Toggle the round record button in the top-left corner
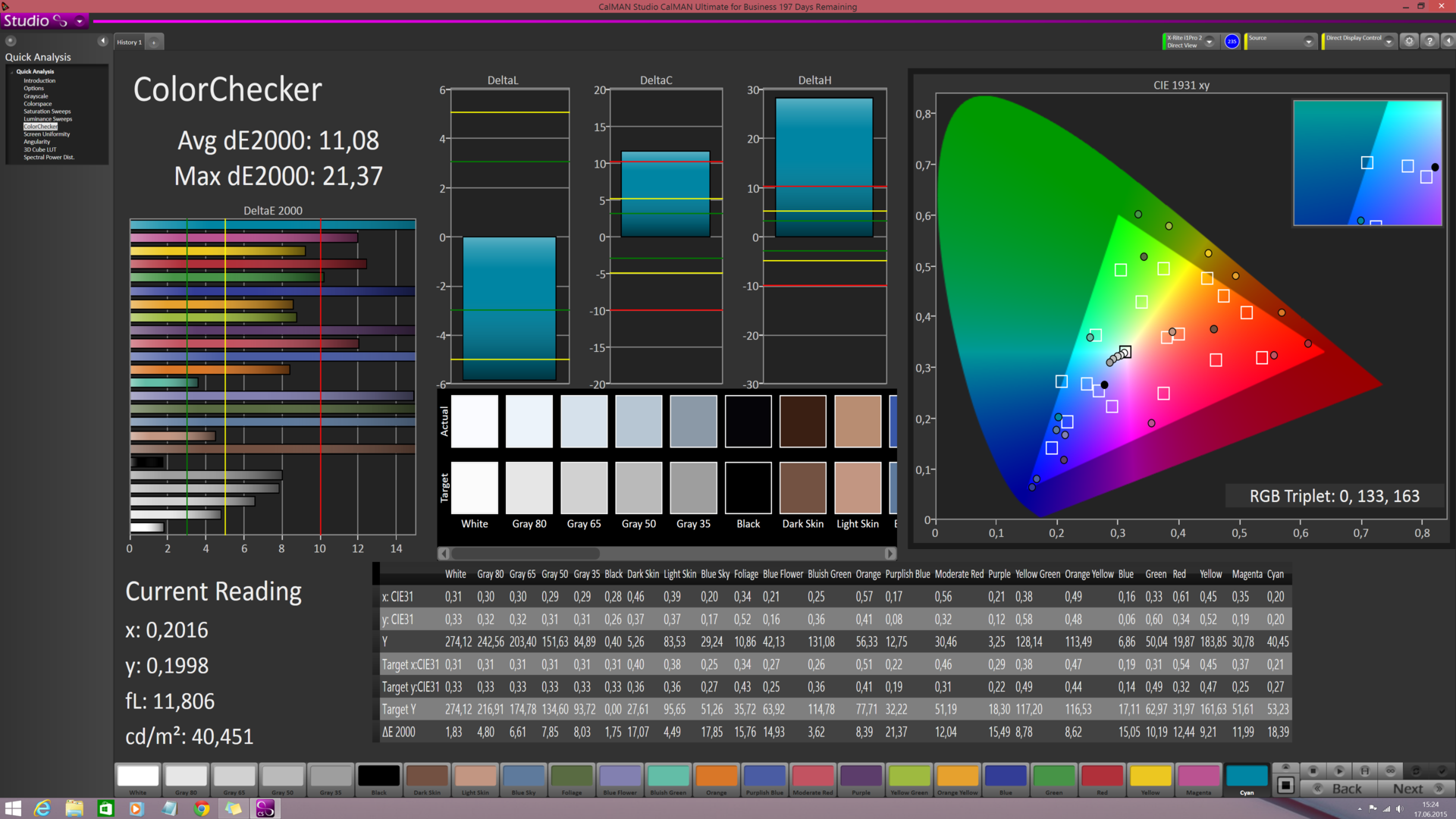Image resolution: width=1456 pixels, height=819 pixels. [11, 41]
